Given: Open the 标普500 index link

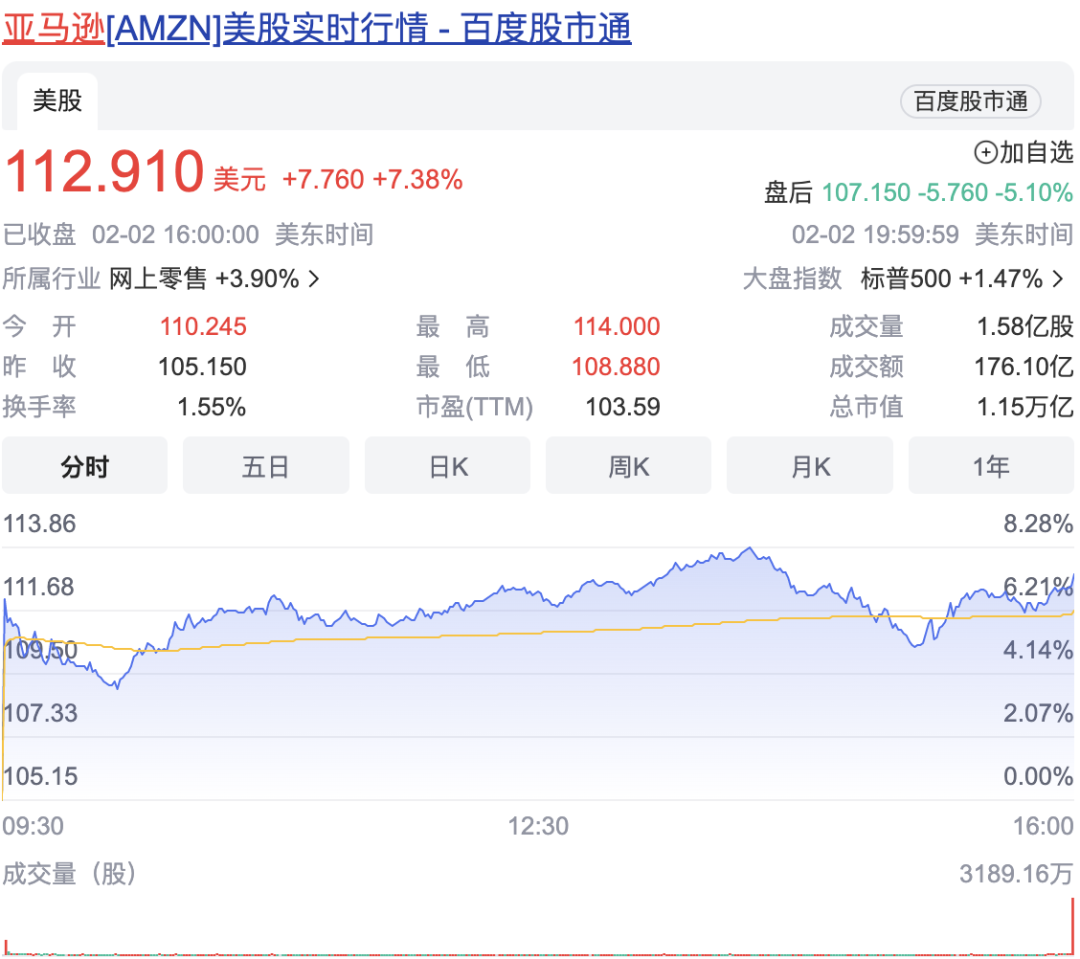Looking at the screenshot, I should 905,279.
